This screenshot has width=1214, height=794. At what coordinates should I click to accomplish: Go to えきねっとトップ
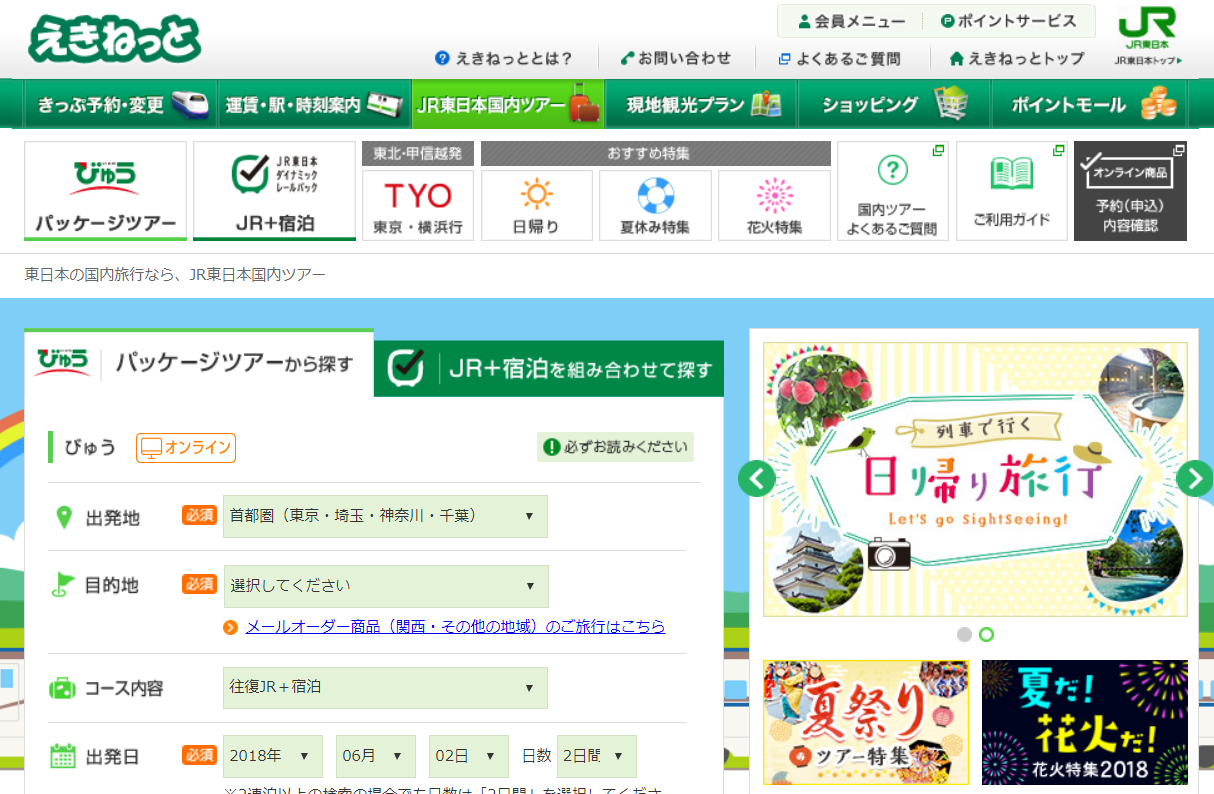tap(1017, 58)
